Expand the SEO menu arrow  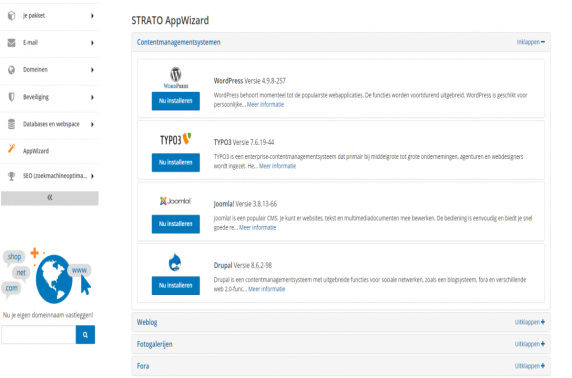pos(92,176)
